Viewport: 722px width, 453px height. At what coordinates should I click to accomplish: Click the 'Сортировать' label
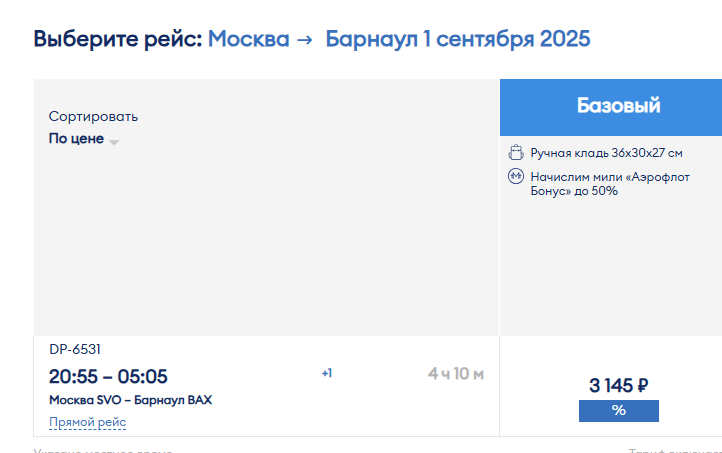pos(93,116)
